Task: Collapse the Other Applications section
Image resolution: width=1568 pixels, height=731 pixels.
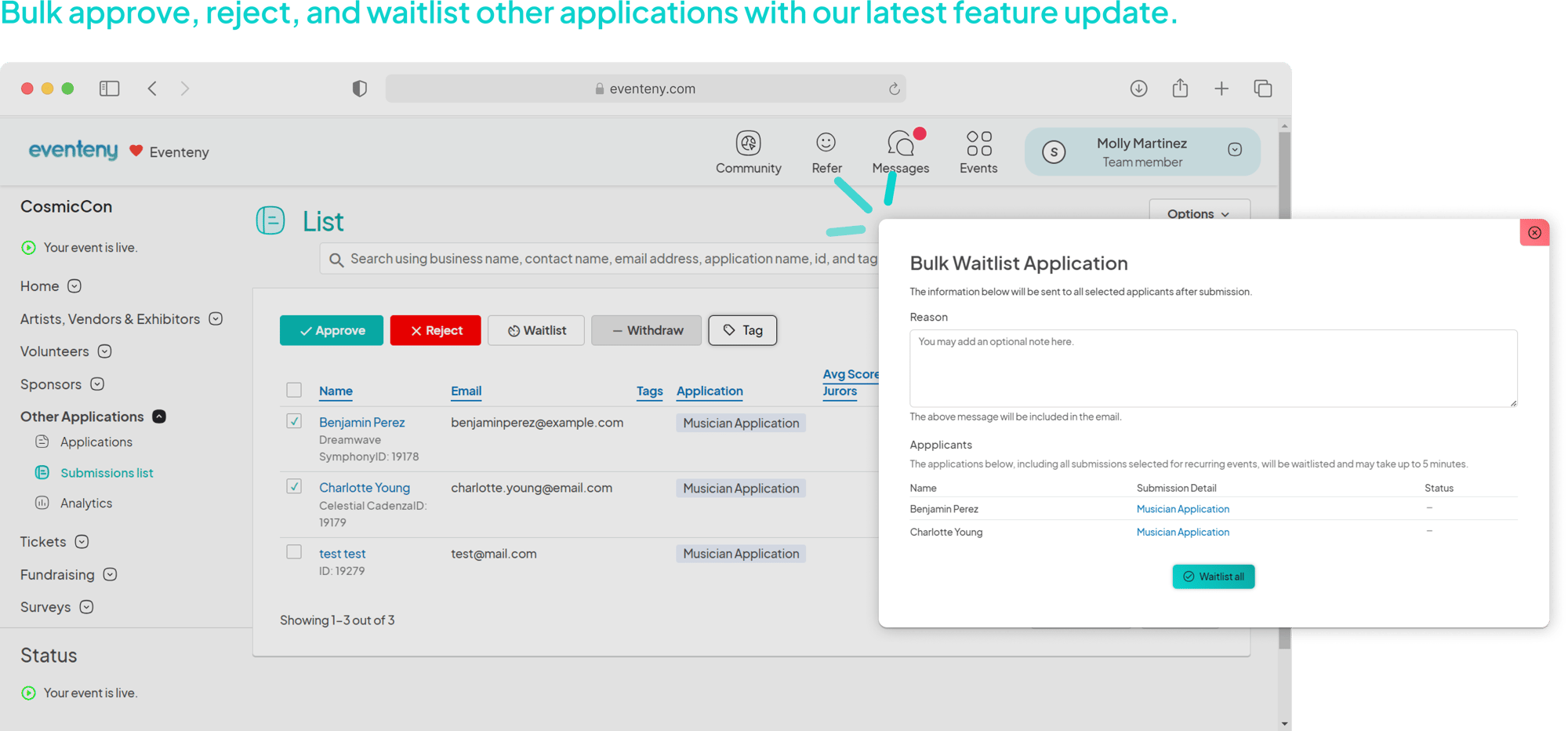Action: tap(159, 416)
